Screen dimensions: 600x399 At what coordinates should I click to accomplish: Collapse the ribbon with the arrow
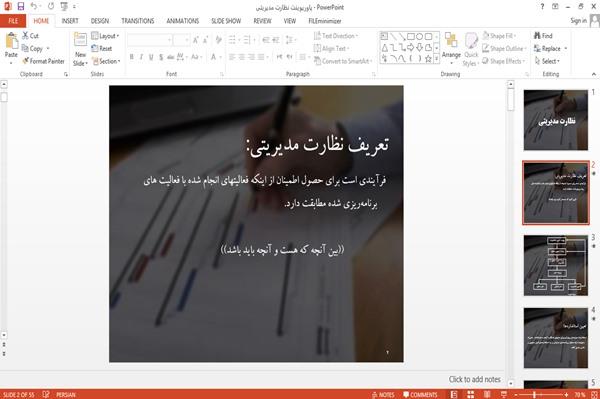tap(594, 74)
